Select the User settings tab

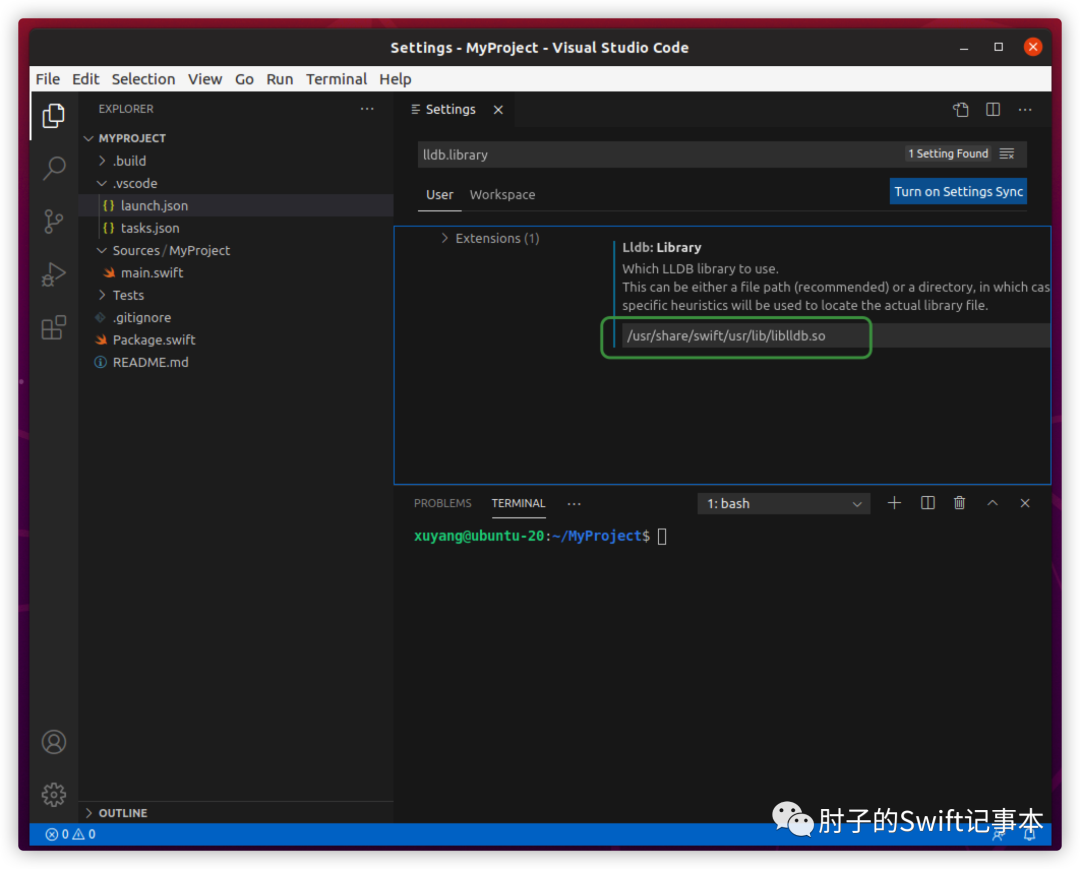click(x=439, y=195)
